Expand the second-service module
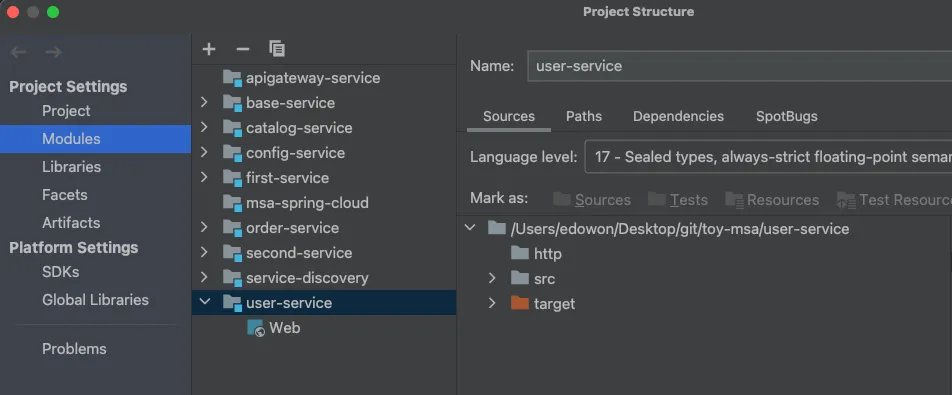This screenshot has width=952, height=395. [x=204, y=252]
